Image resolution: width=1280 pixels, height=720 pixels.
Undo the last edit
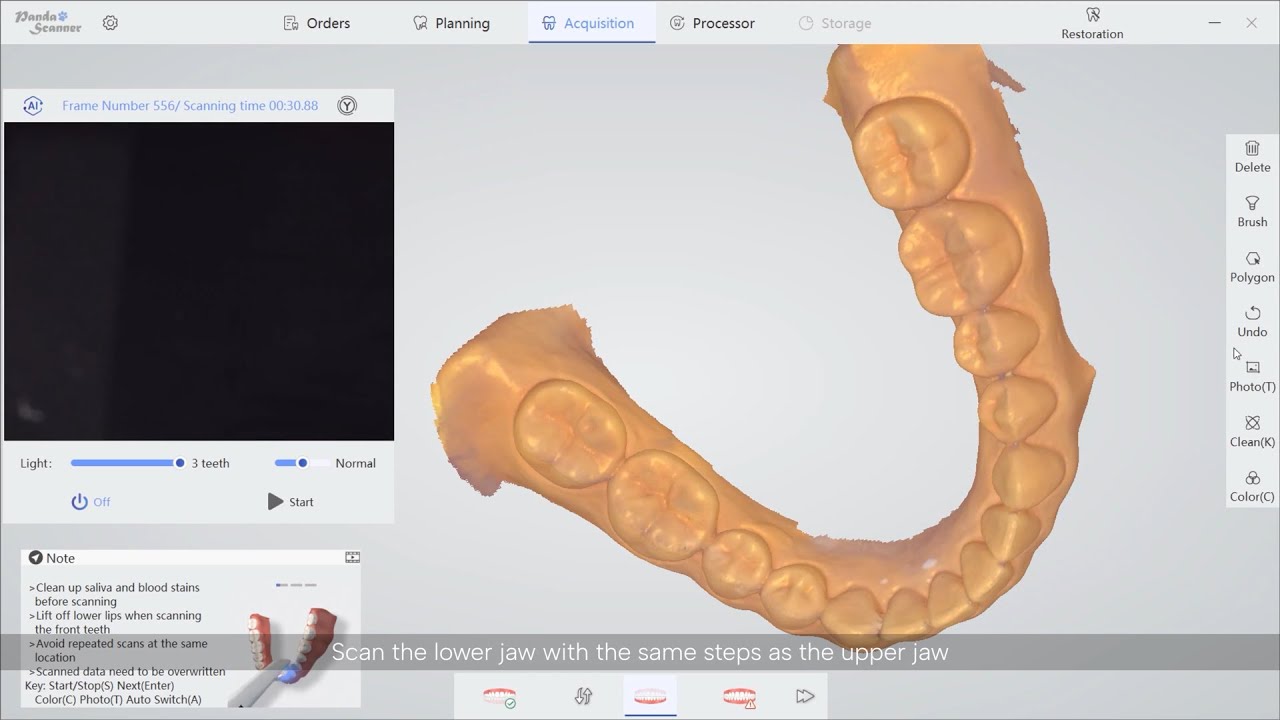point(1252,321)
